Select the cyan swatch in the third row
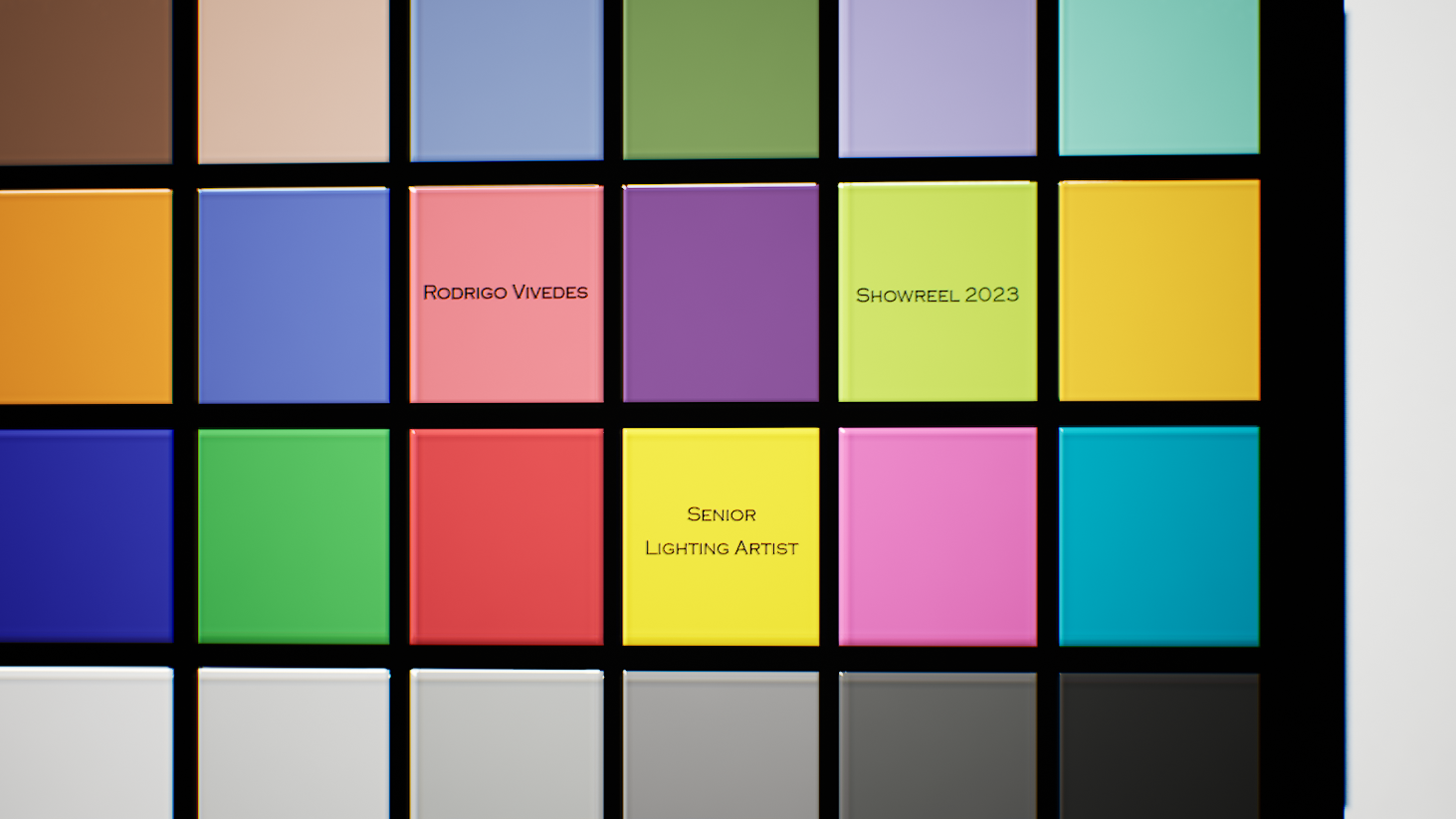 pyautogui.click(x=1158, y=536)
